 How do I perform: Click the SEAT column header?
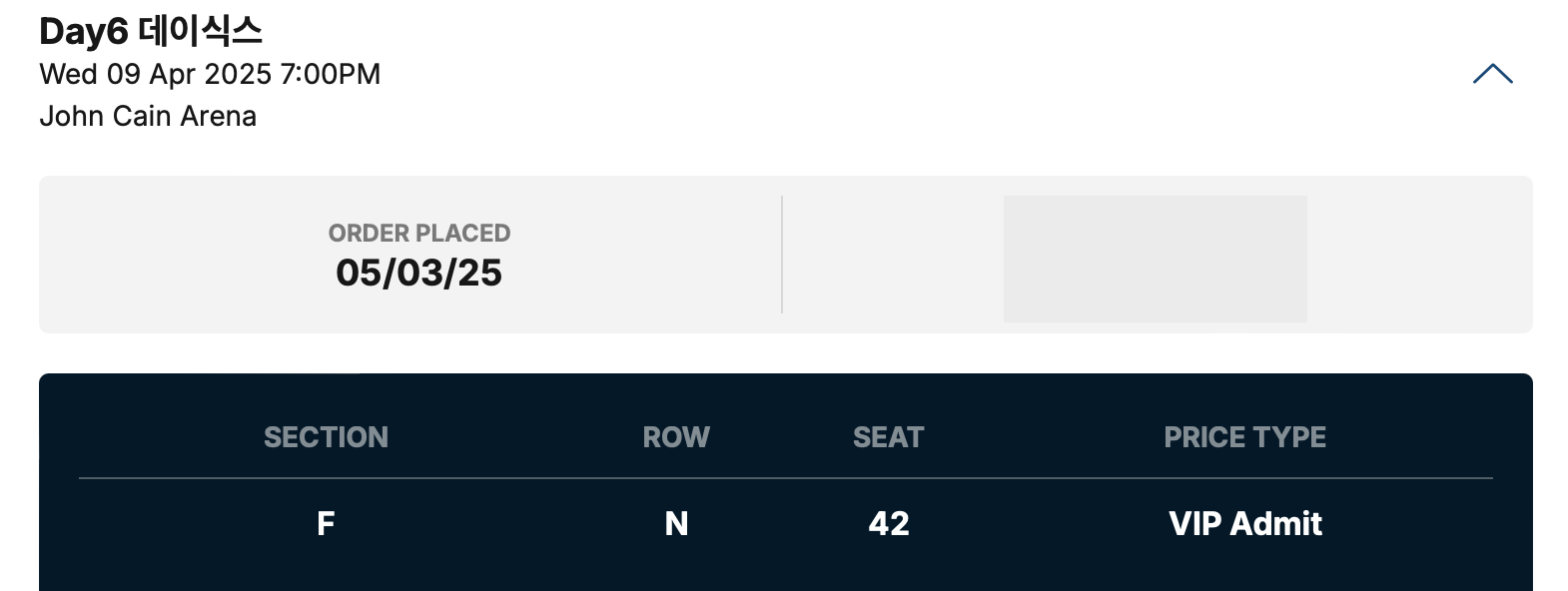tap(888, 437)
